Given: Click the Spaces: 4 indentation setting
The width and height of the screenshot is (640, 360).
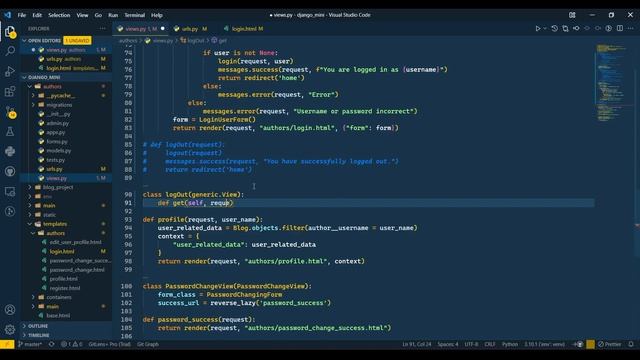Looking at the screenshot, I should [x=448, y=344].
